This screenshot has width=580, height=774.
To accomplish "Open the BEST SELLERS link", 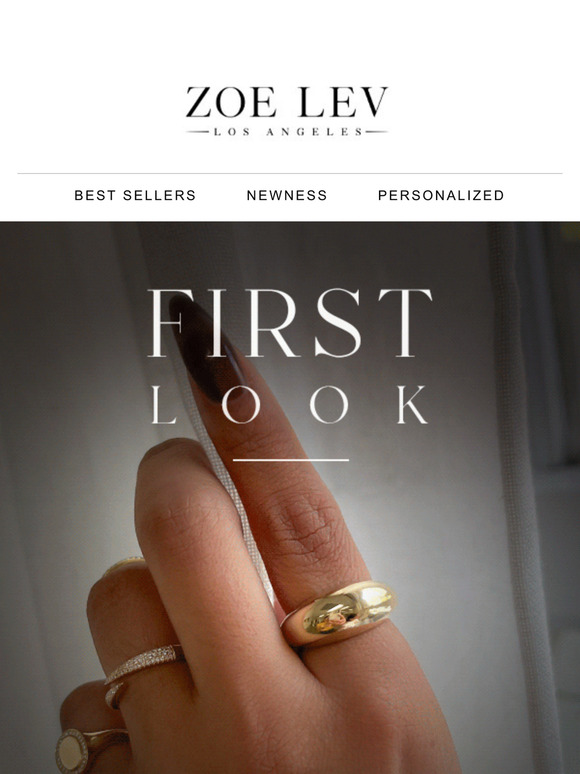I will pyautogui.click(x=135, y=195).
